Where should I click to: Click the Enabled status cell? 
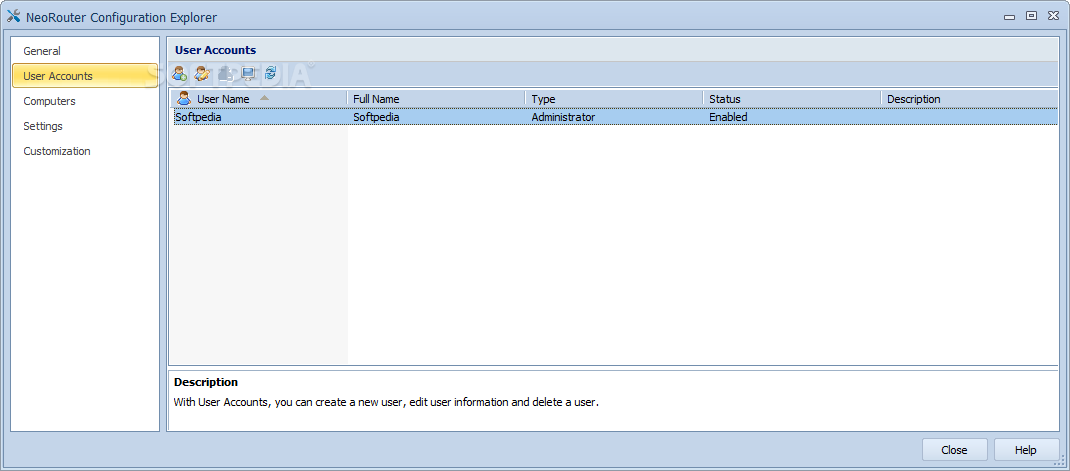[x=792, y=117]
